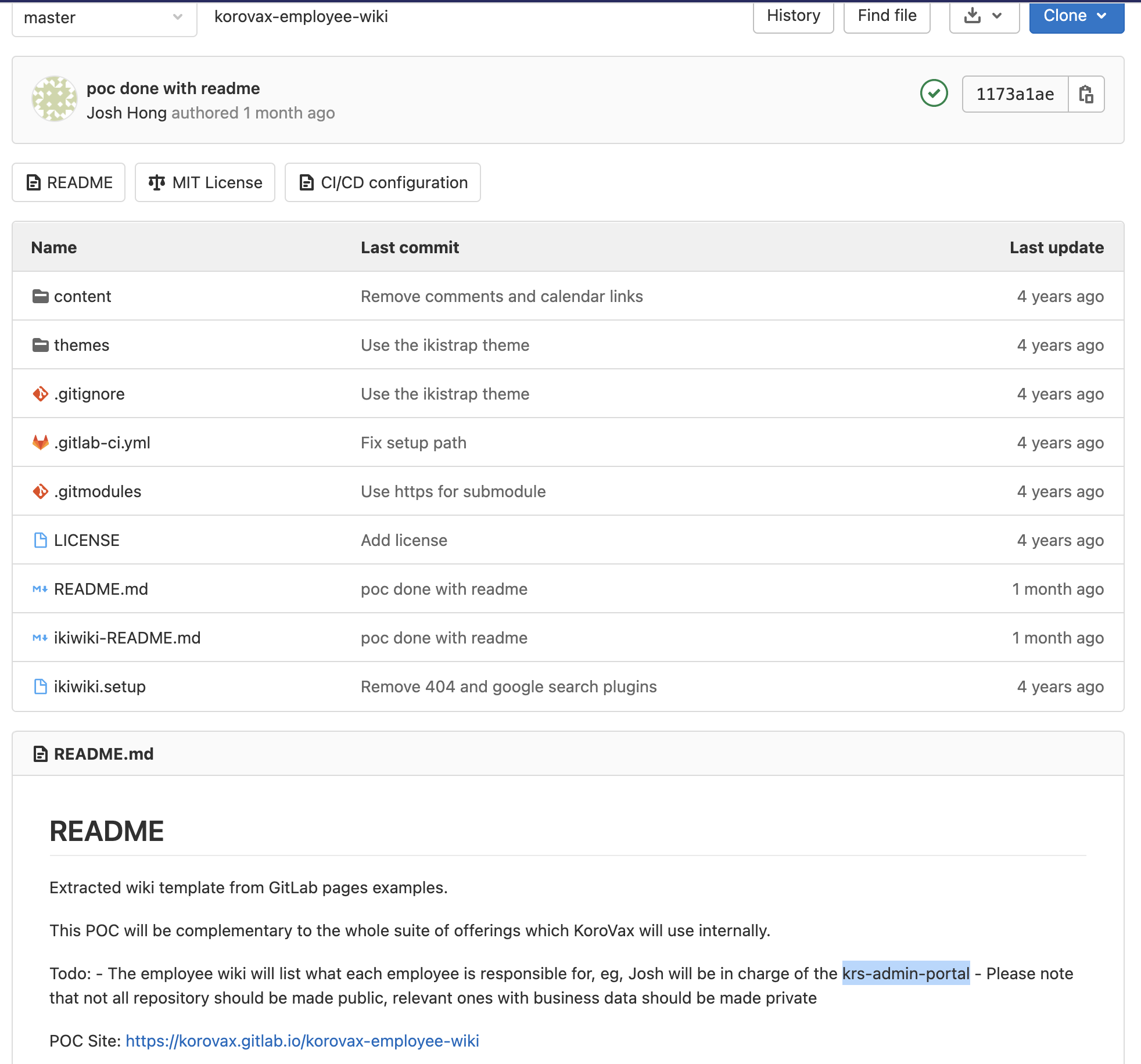This screenshot has height=1064, width=1141.
Task: Open Remove 404 and google search plugins commit
Action: click(x=509, y=686)
